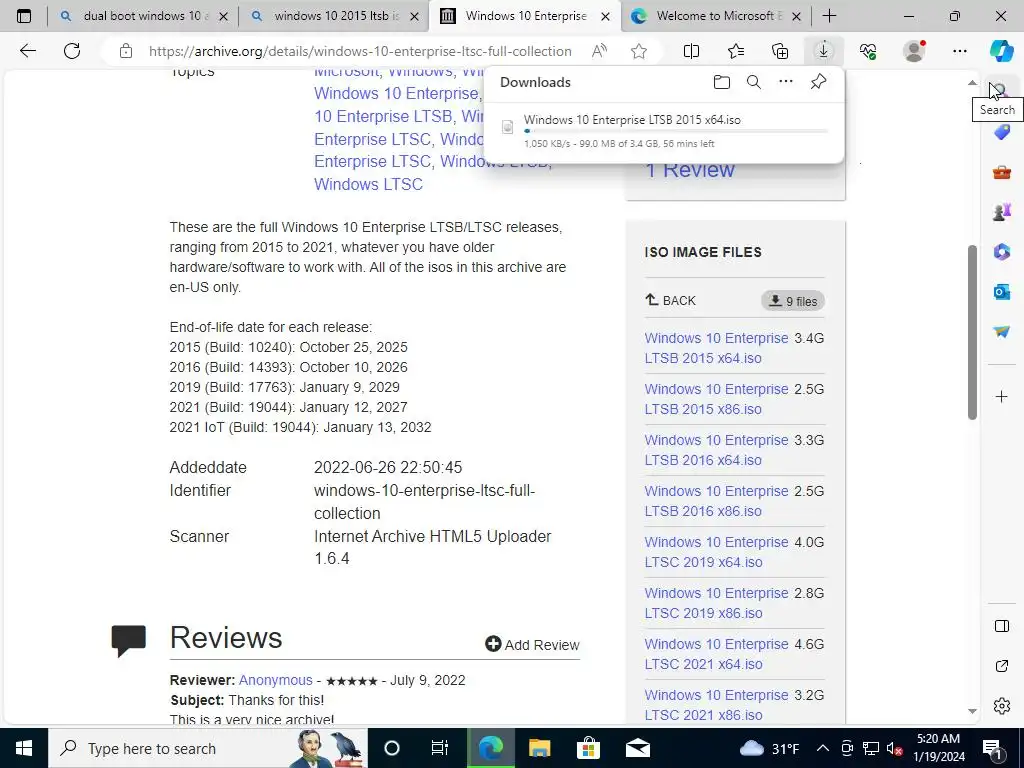Open Microsoft 365 in sidebar
The image size is (1024, 768).
click(1002, 251)
